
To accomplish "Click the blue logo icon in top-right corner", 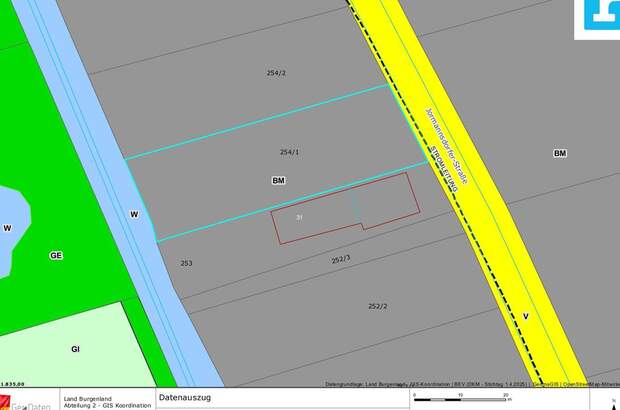I will pyautogui.click(x=601, y=15).
